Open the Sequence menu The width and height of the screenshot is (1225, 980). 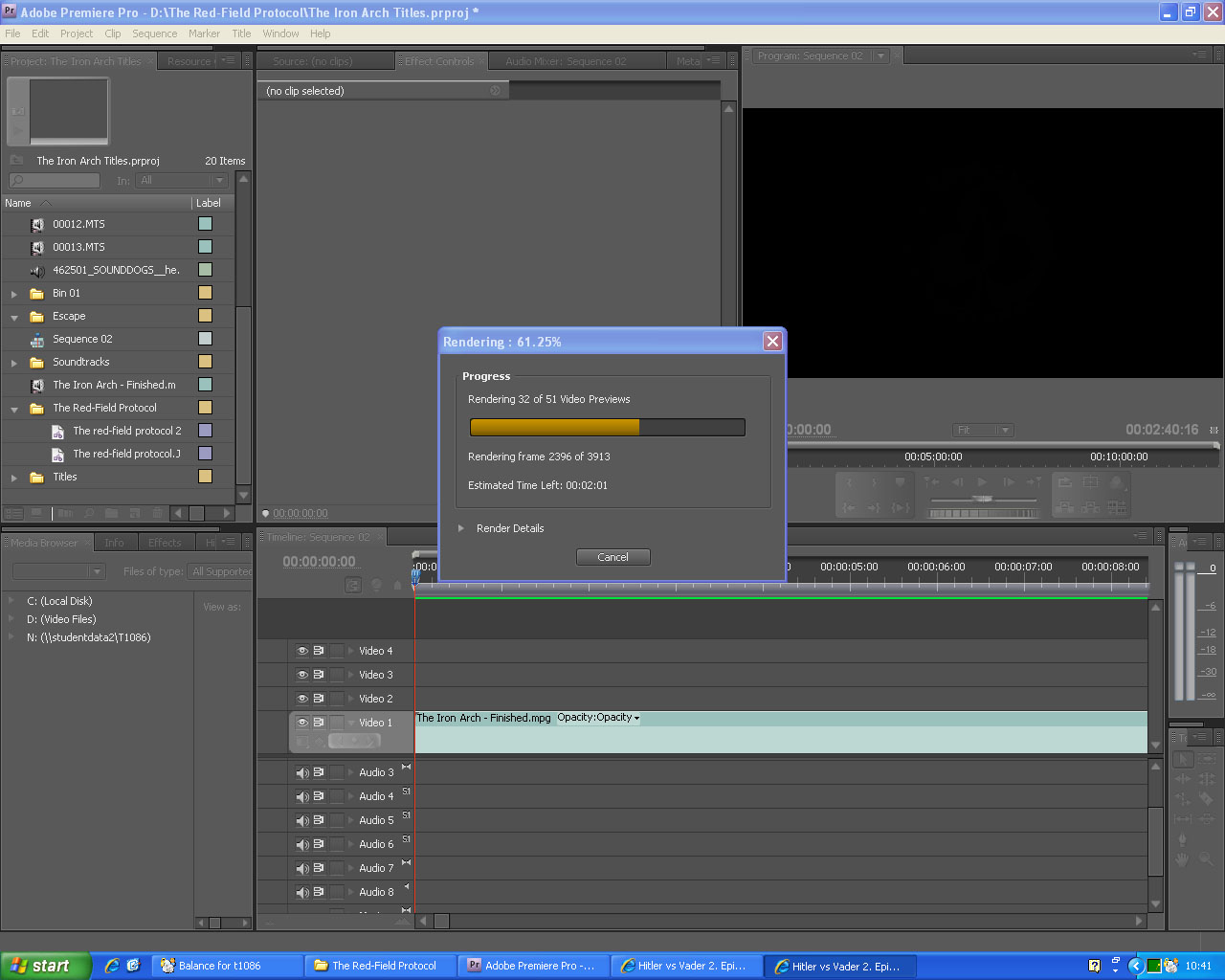click(x=154, y=33)
